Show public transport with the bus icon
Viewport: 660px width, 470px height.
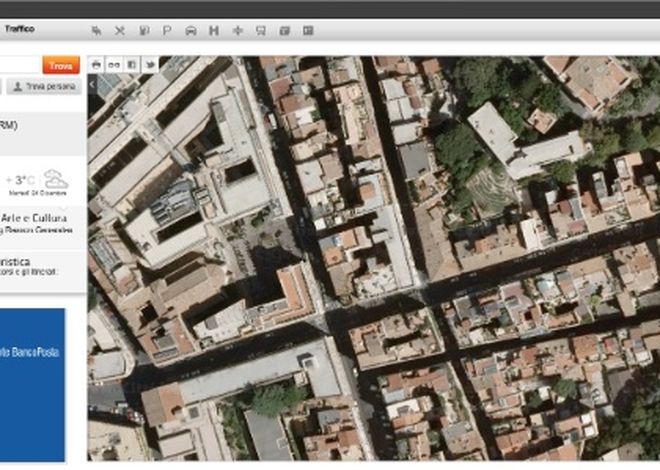pyautogui.click(x=261, y=31)
